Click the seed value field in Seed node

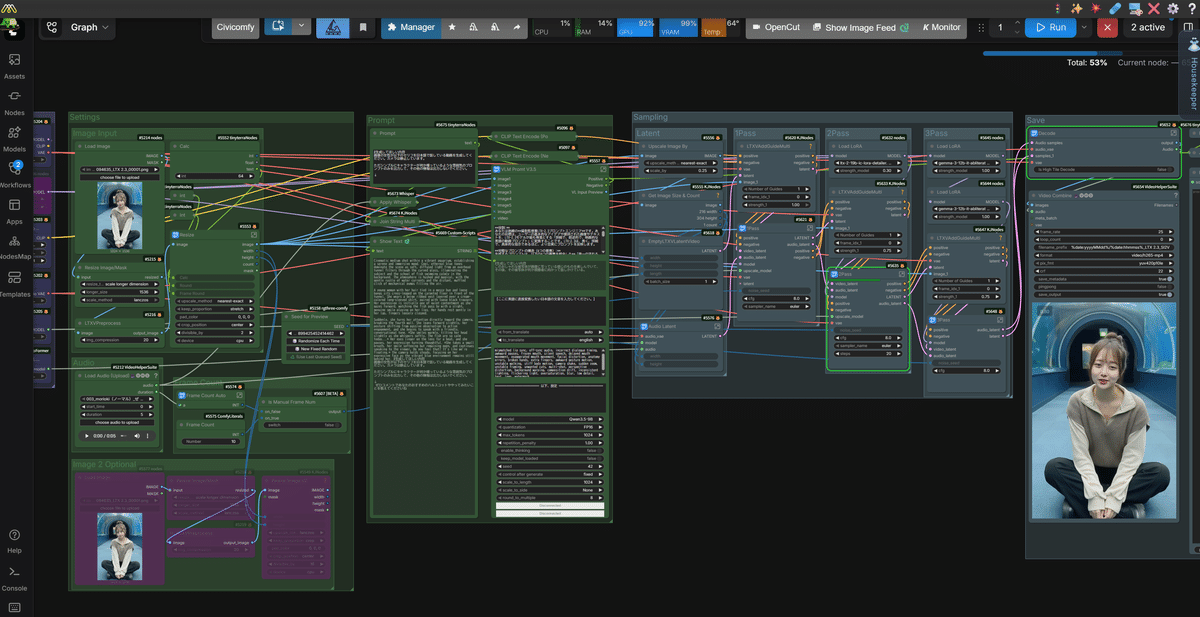click(x=316, y=333)
